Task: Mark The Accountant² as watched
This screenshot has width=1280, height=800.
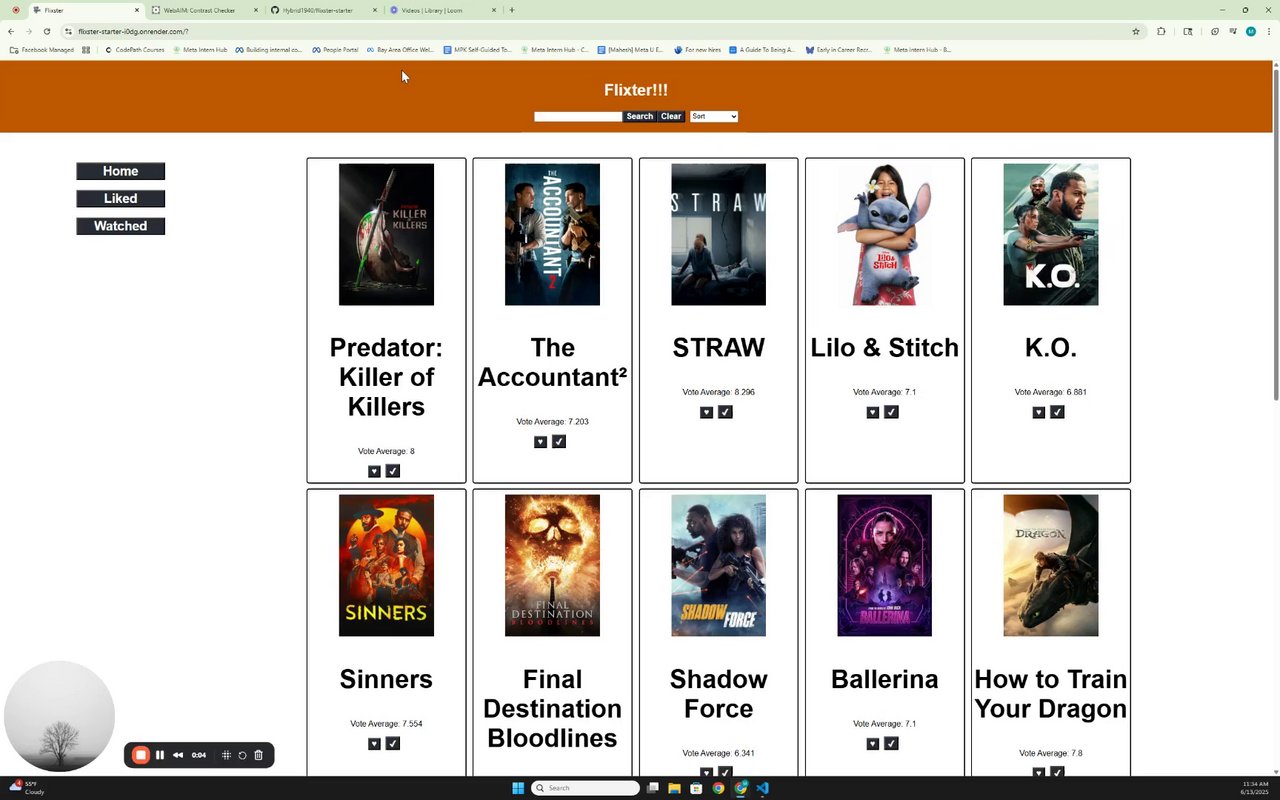Action: (559, 442)
